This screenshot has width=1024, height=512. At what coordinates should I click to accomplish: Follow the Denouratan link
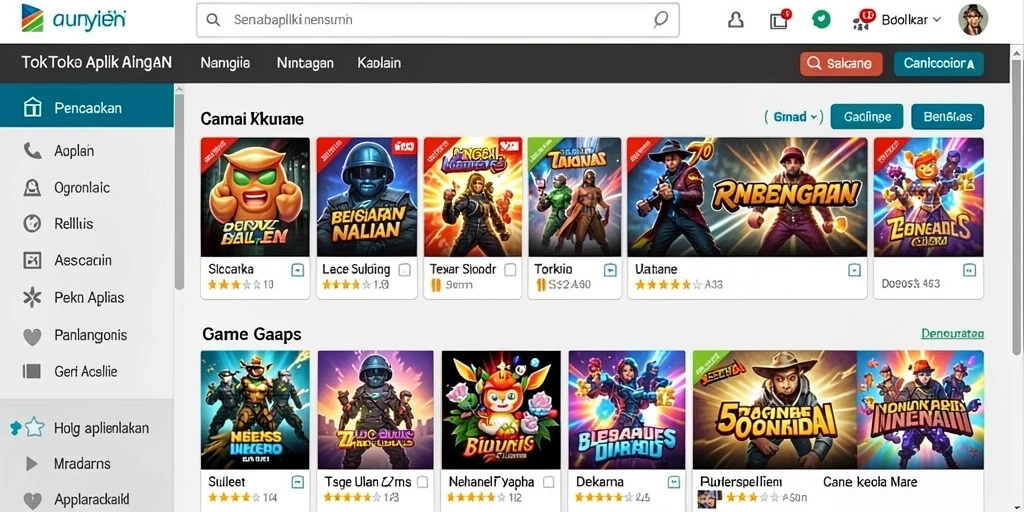pos(952,334)
